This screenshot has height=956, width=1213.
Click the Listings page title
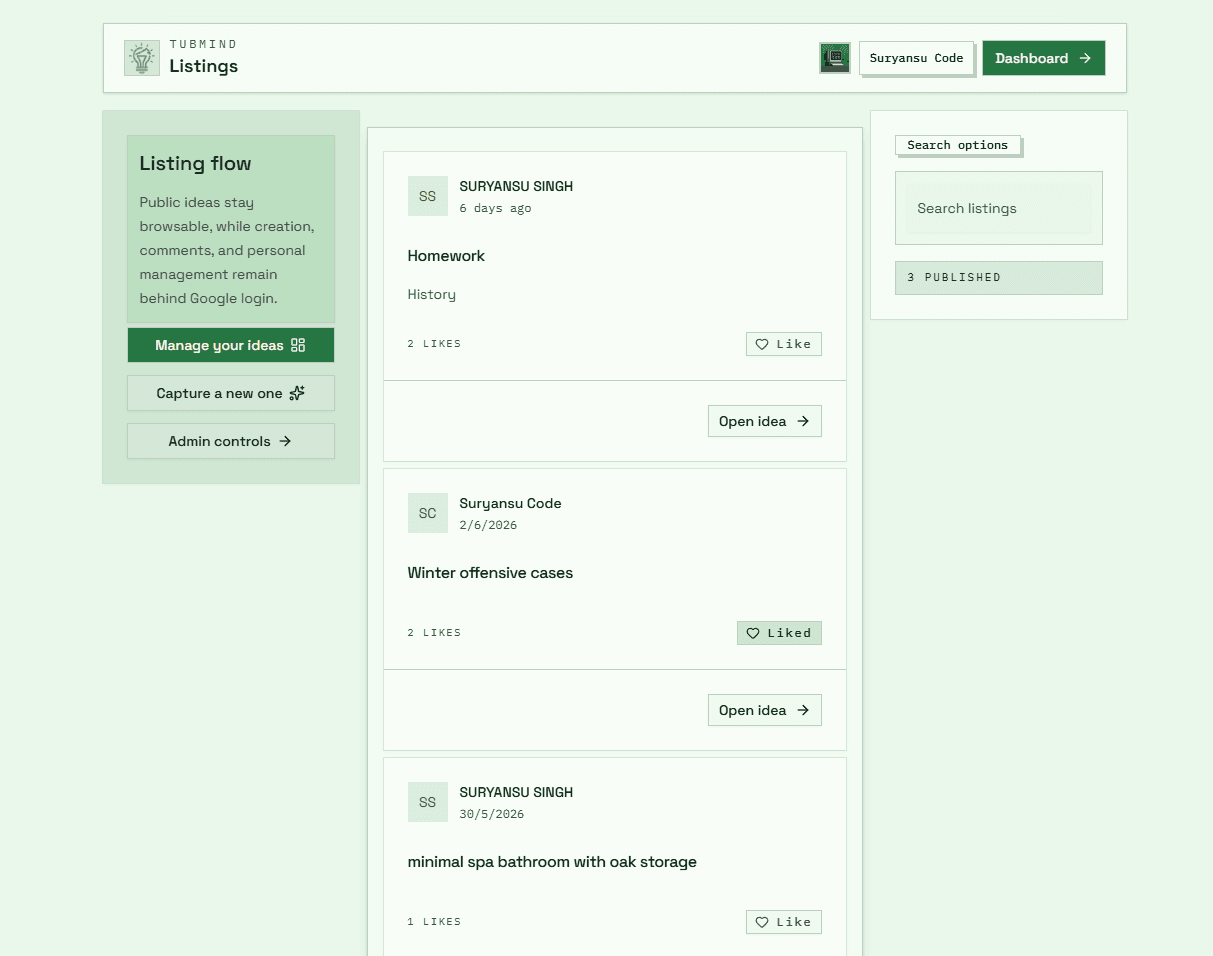tap(203, 66)
